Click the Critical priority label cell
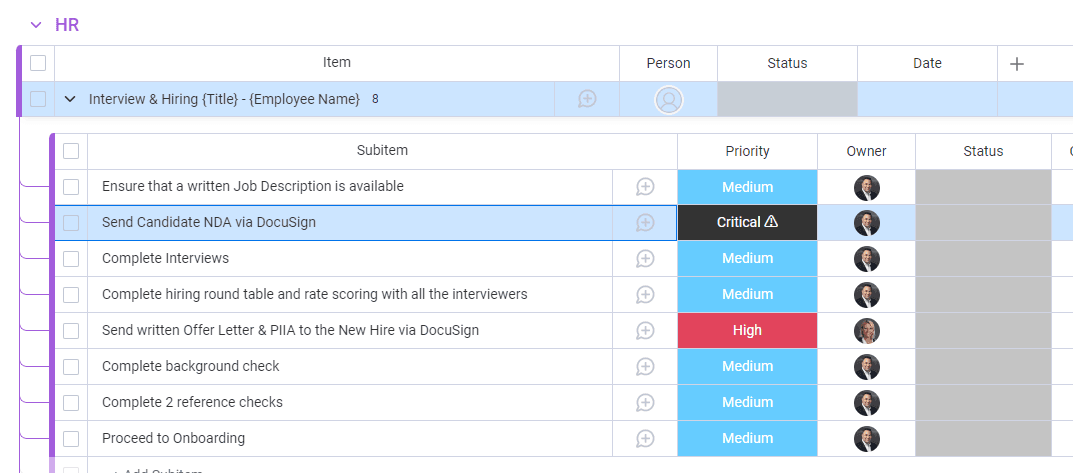 pyautogui.click(x=747, y=222)
